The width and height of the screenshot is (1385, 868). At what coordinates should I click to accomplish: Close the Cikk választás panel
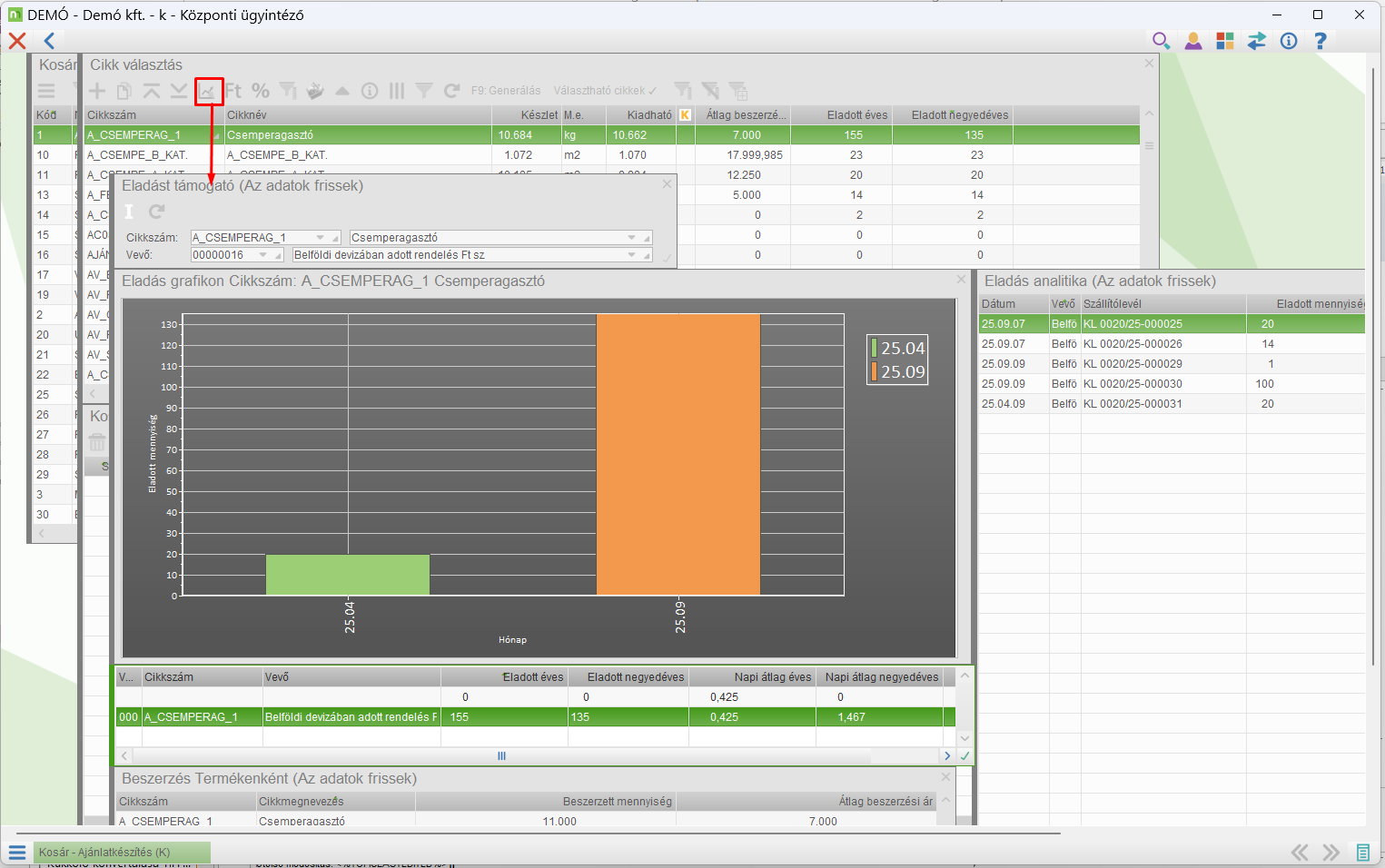click(1149, 64)
